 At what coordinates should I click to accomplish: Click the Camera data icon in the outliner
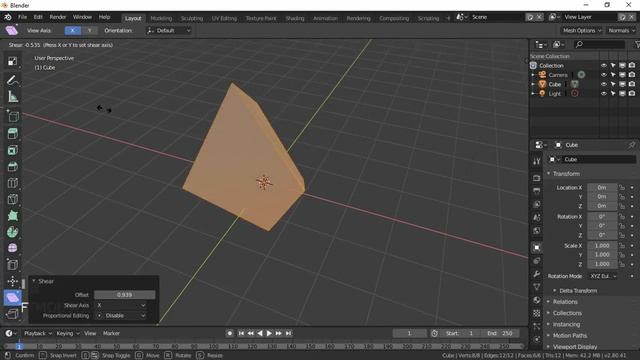pos(581,75)
